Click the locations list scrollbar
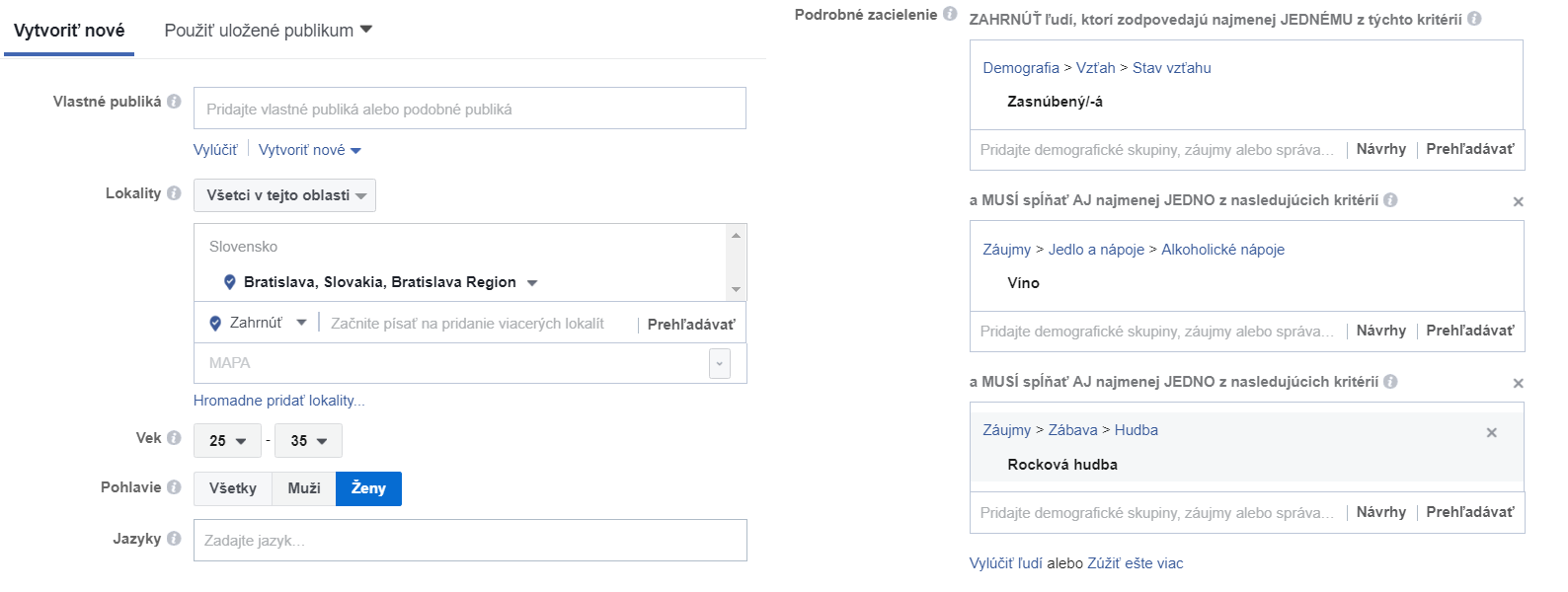The height and width of the screenshot is (592, 1568). pos(736,262)
